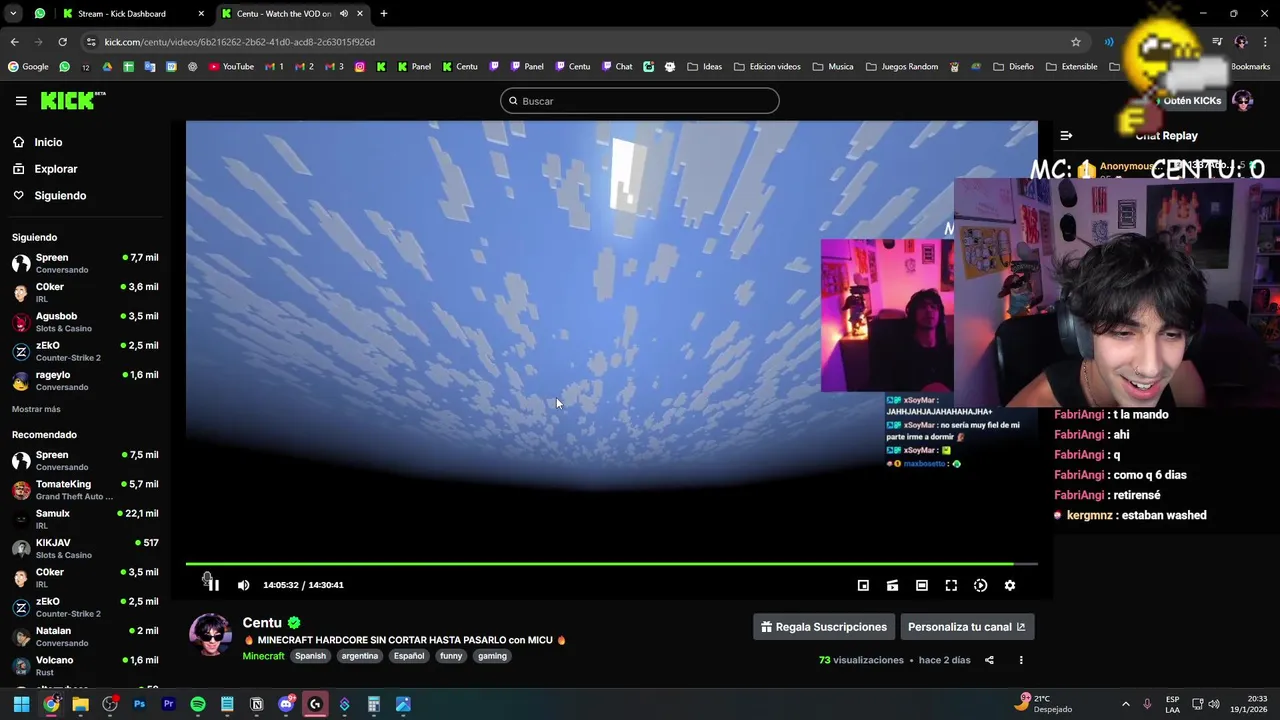Open video player settings gear
The height and width of the screenshot is (720, 1280).
click(1010, 585)
